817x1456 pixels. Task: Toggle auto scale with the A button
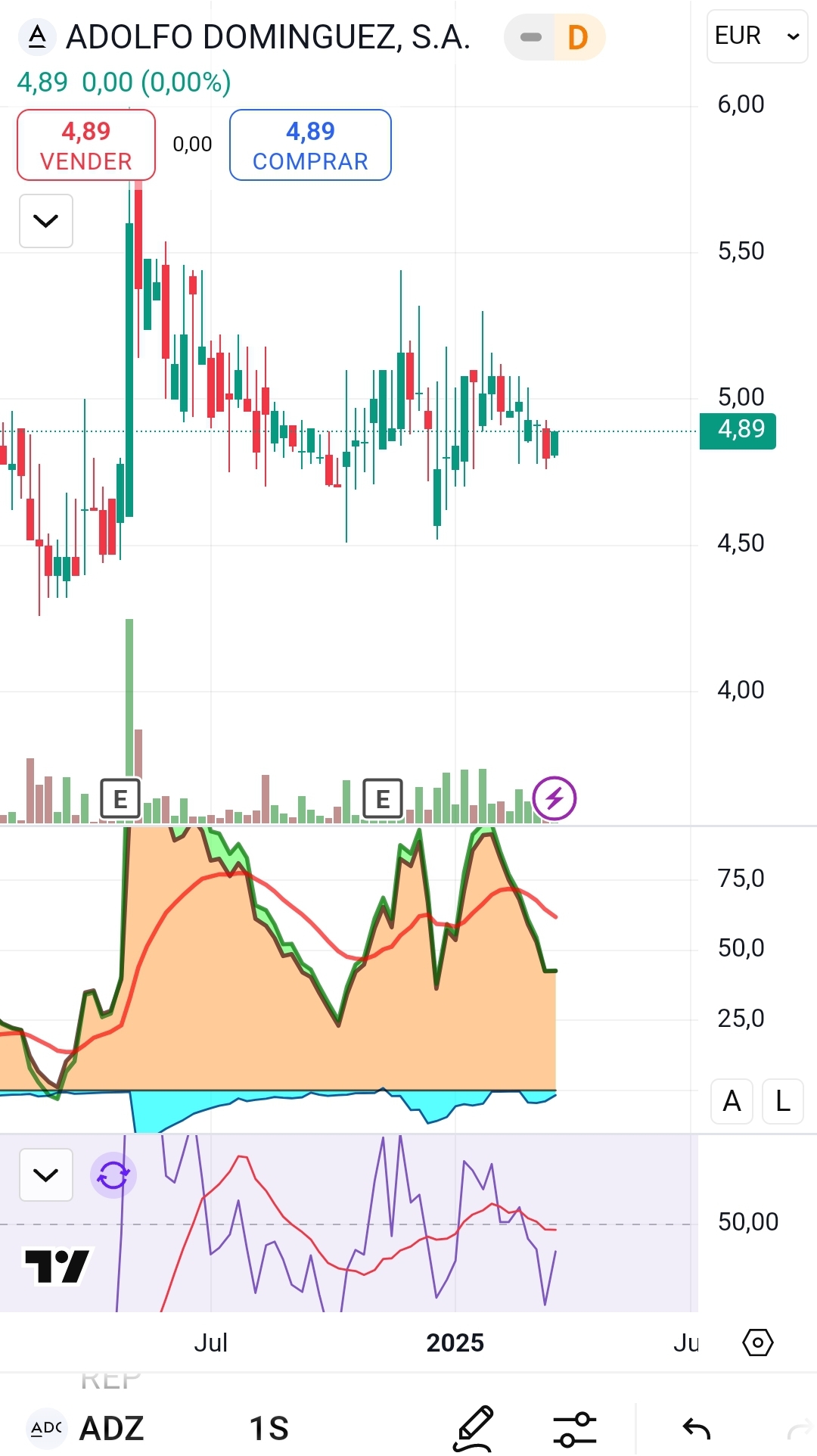pos(732,1101)
